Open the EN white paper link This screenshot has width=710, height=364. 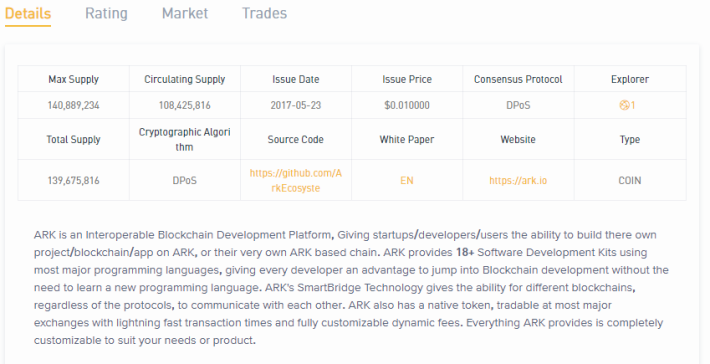point(407,181)
